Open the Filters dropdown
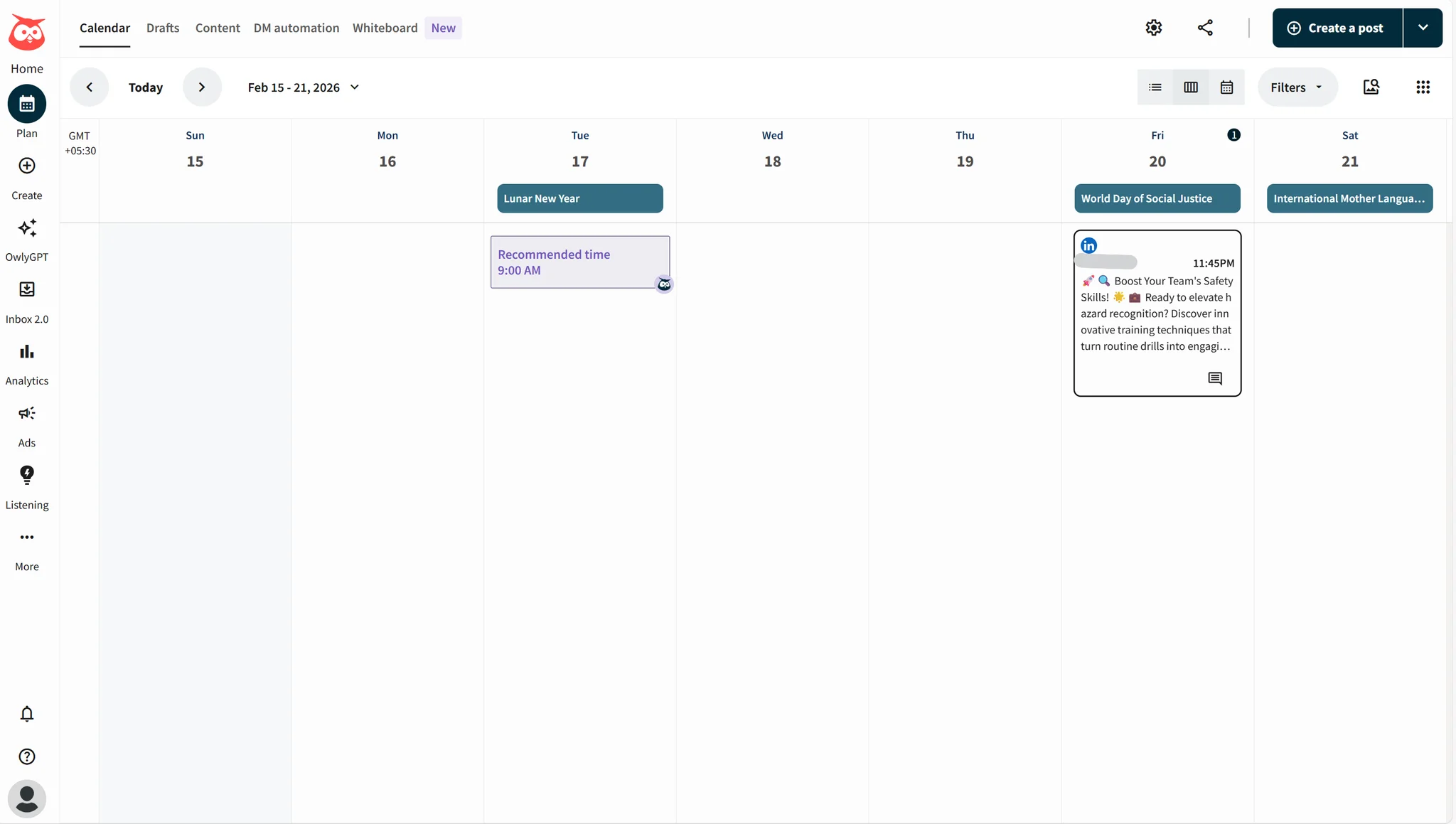The image size is (1456, 824). [x=1295, y=87]
